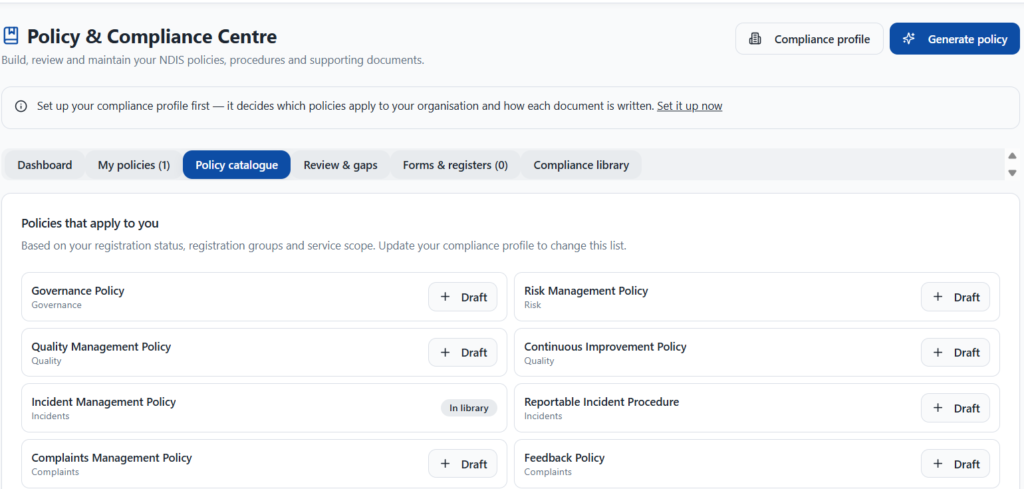Open the Compliance profile button
1024x489 pixels.
809,39
